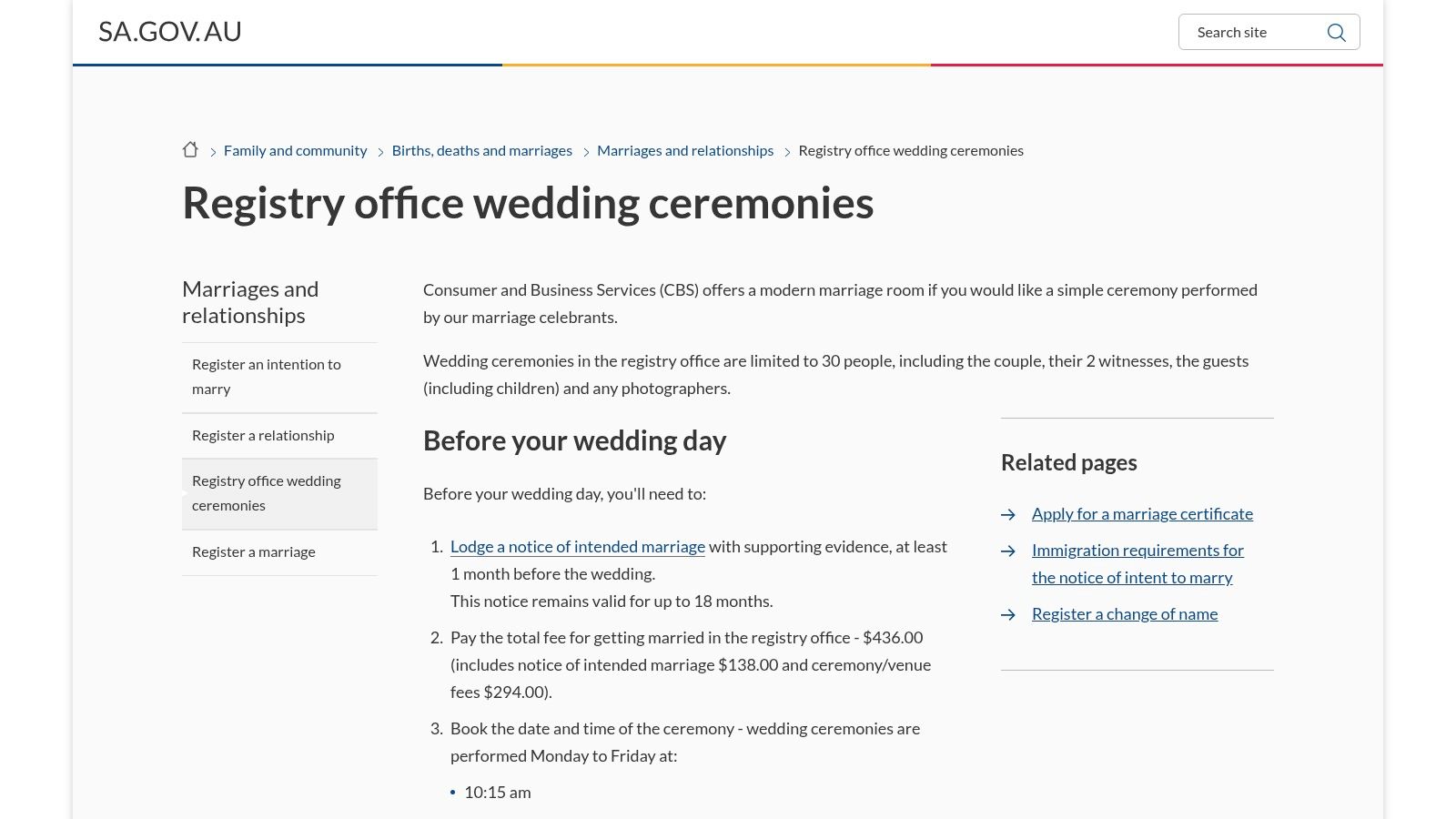Click the chevron before "Registry office wedding ceremonies"
This screenshot has height=819, width=1456.
(787, 151)
